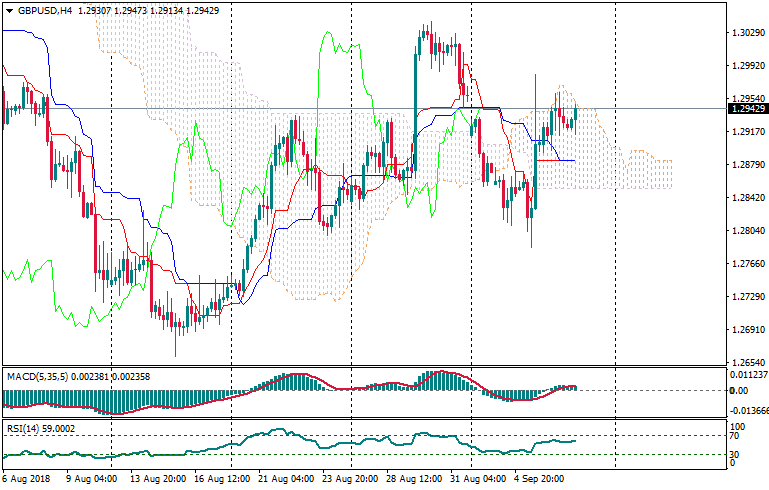This screenshot has height=490, width=769.
Task: Click the 1.28040 level on price scale
Action: (748, 231)
